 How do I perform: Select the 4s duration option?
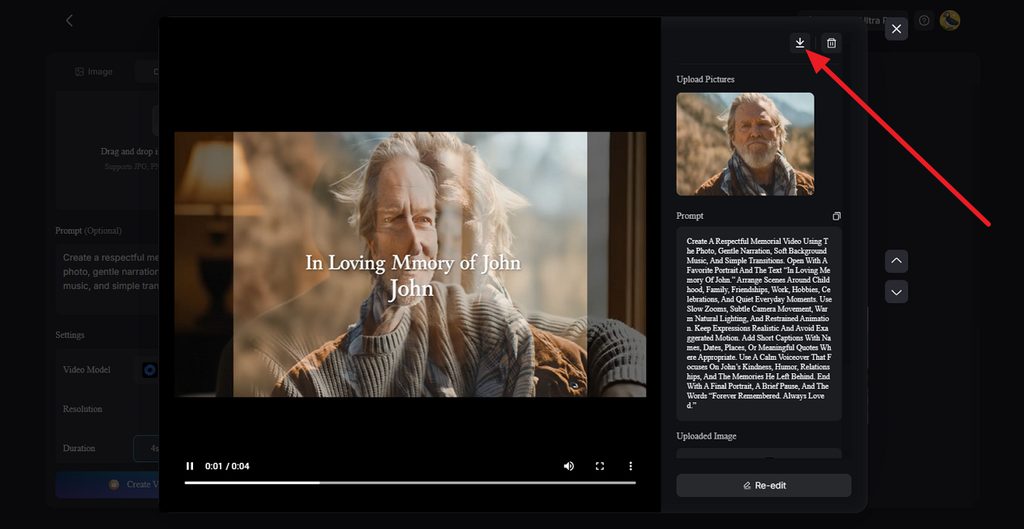click(148, 449)
